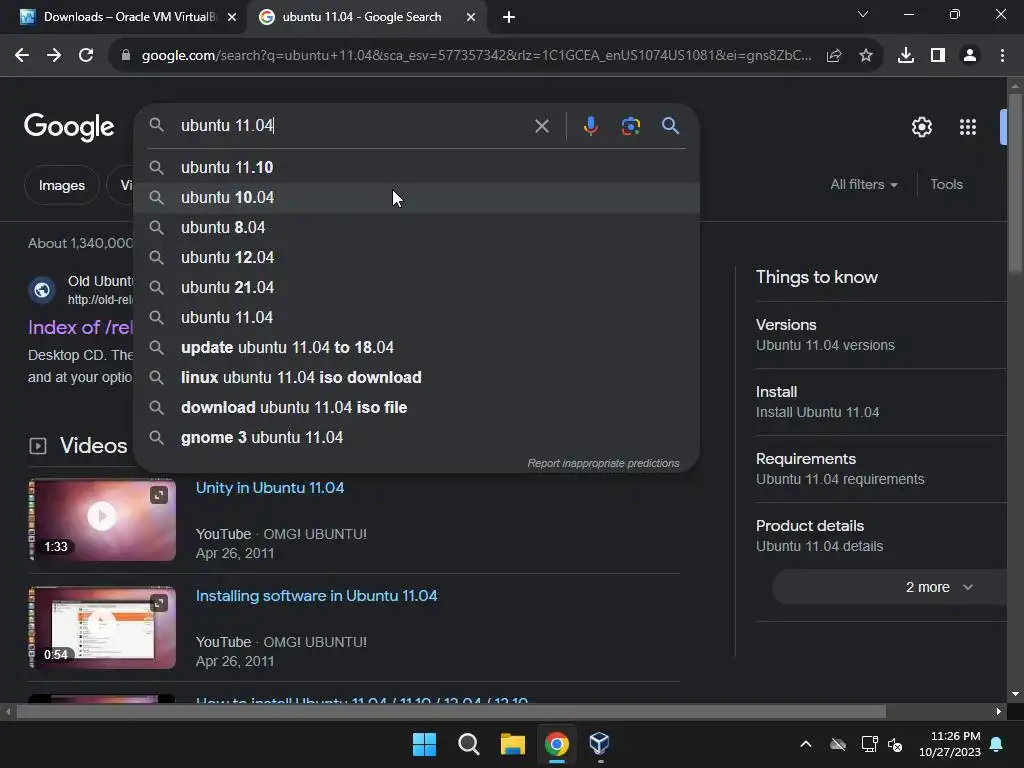
Task: Open Installing software in Ubuntu 11.04 link
Action: point(316,596)
